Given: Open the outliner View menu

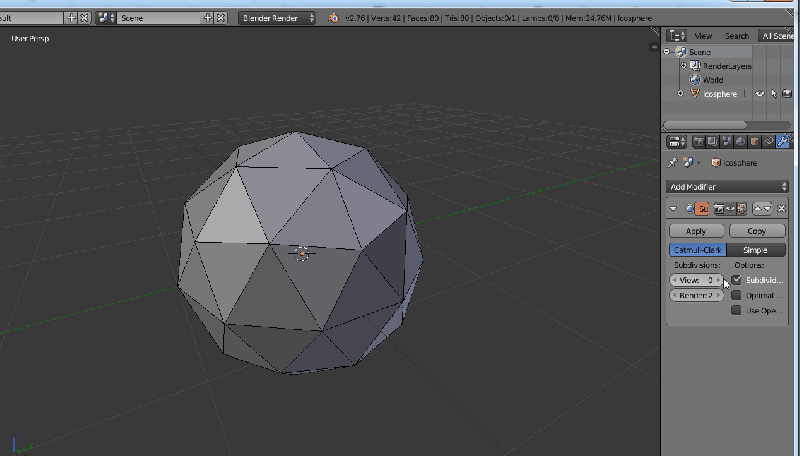Looking at the screenshot, I should (x=703, y=36).
